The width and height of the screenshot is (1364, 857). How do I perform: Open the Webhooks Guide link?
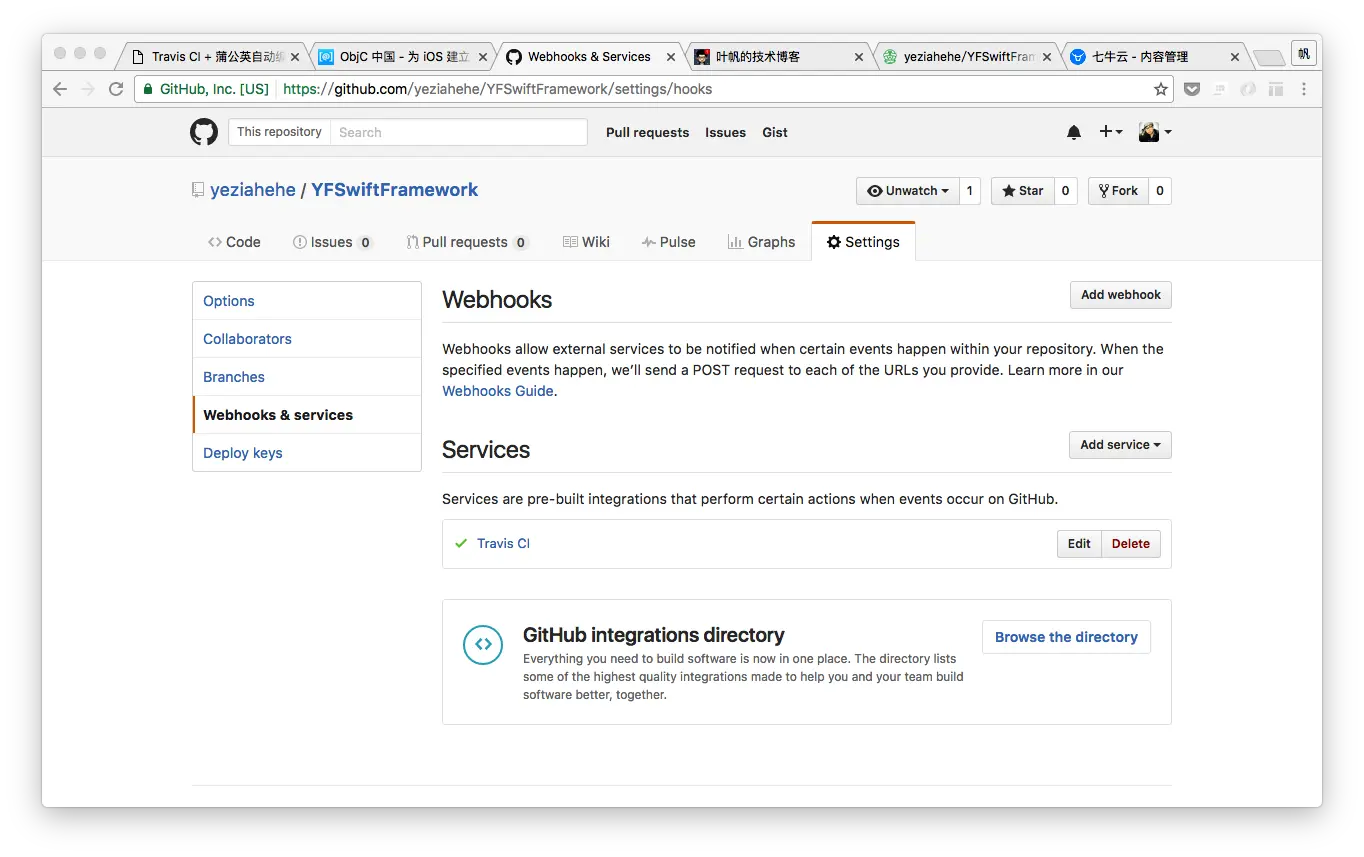497,391
